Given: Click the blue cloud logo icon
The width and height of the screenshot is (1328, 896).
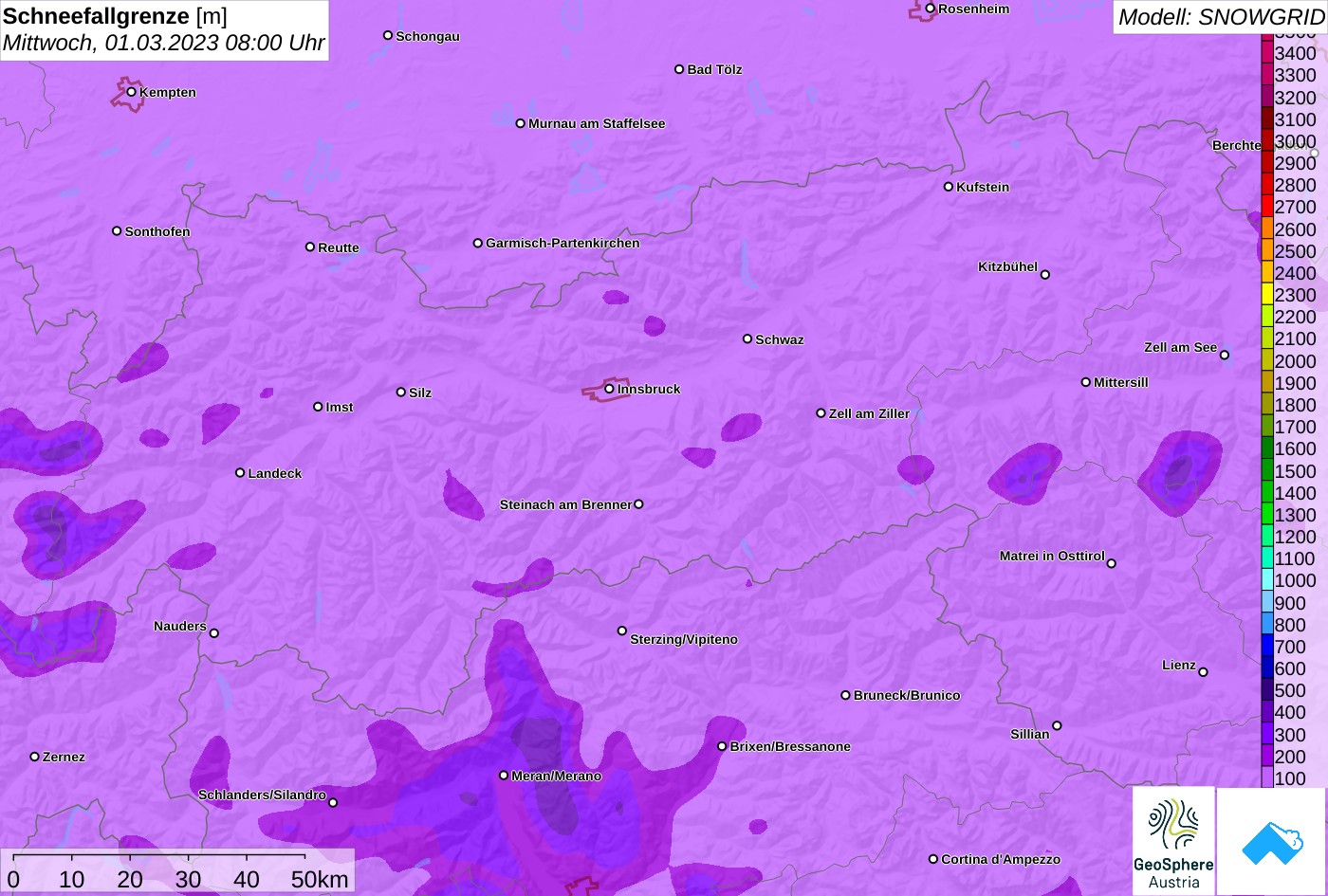Looking at the screenshot, I should [x=1272, y=841].
